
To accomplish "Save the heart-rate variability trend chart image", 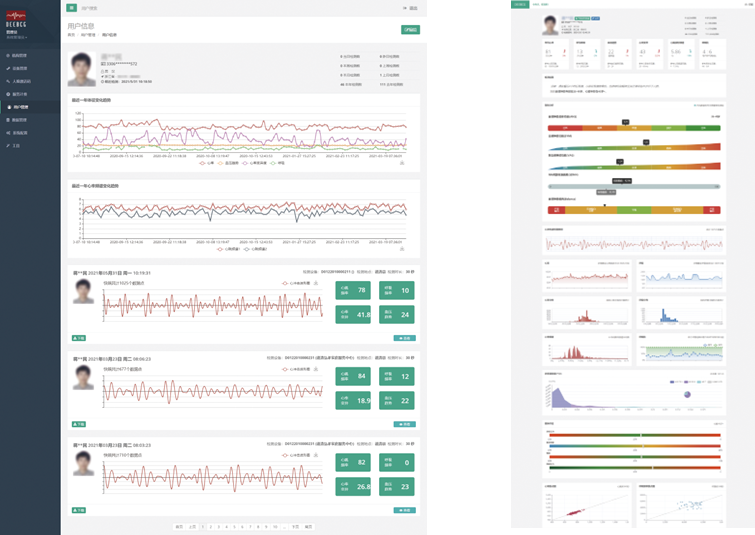I will coord(402,249).
